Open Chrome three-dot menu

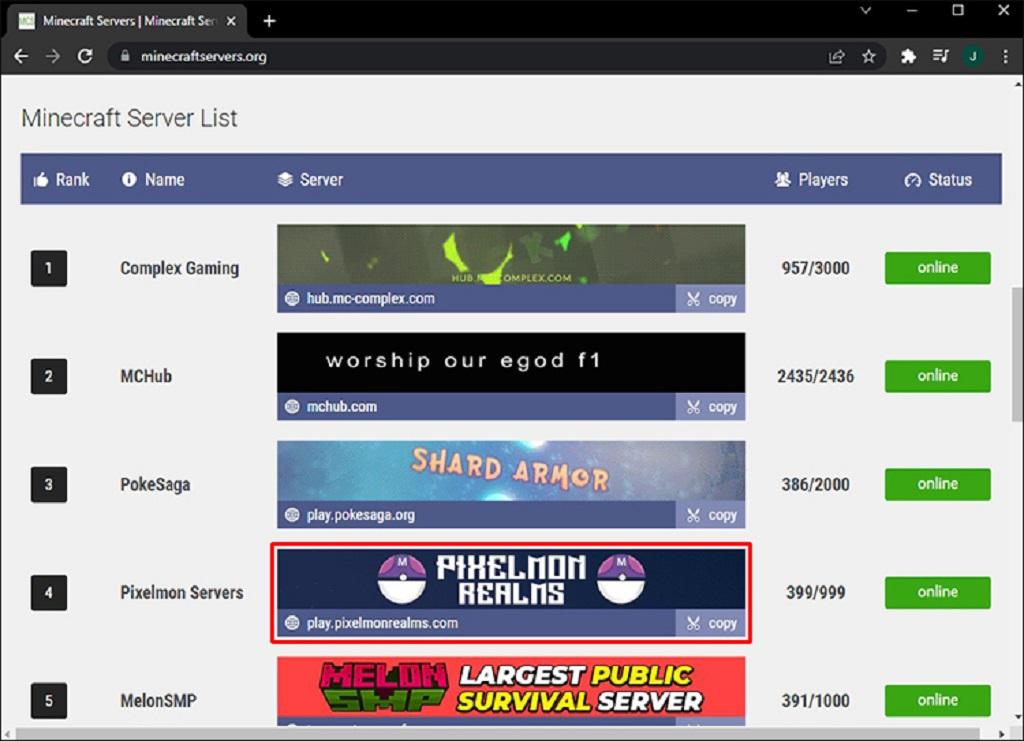tap(1005, 57)
